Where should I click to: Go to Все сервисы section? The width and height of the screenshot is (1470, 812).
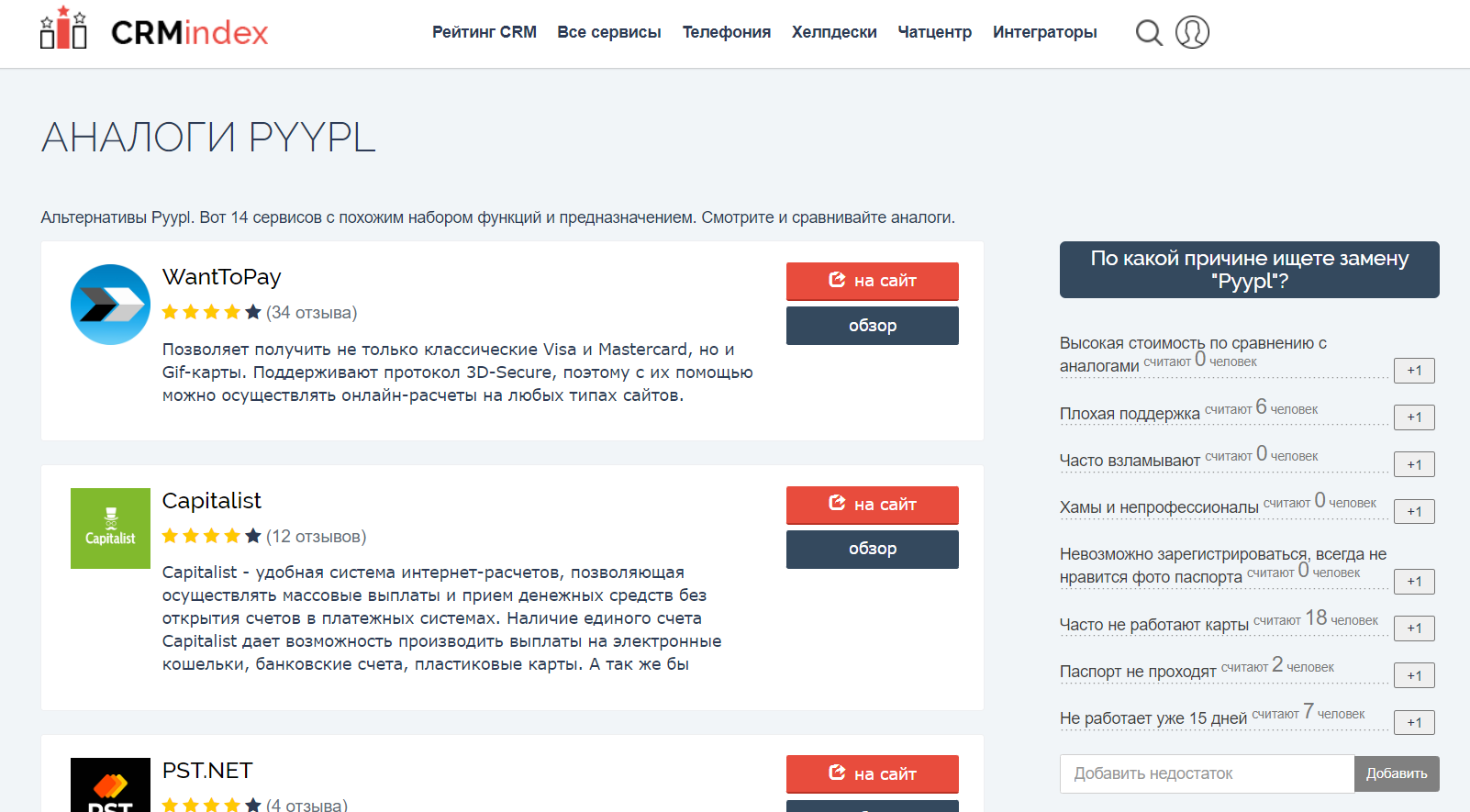click(609, 32)
